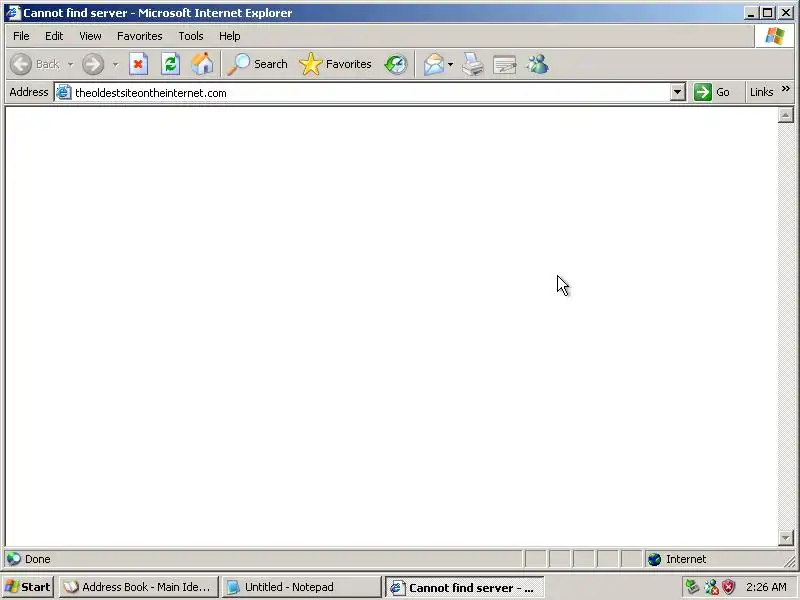Viewport: 800px width, 600px height.
Task: Print the page using printer icon
Action: (472, 65)
